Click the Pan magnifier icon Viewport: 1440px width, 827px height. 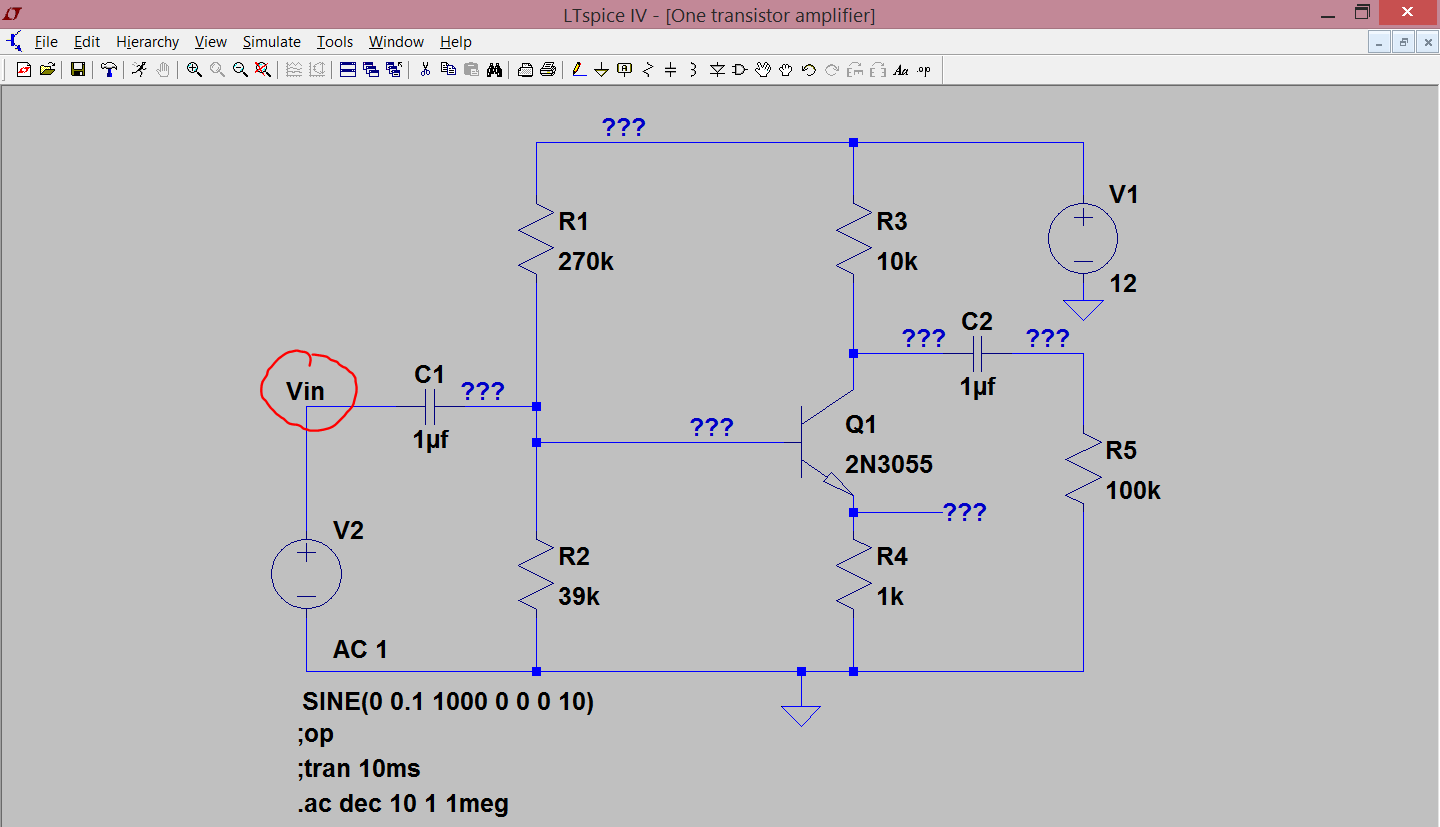click(217, 70)
